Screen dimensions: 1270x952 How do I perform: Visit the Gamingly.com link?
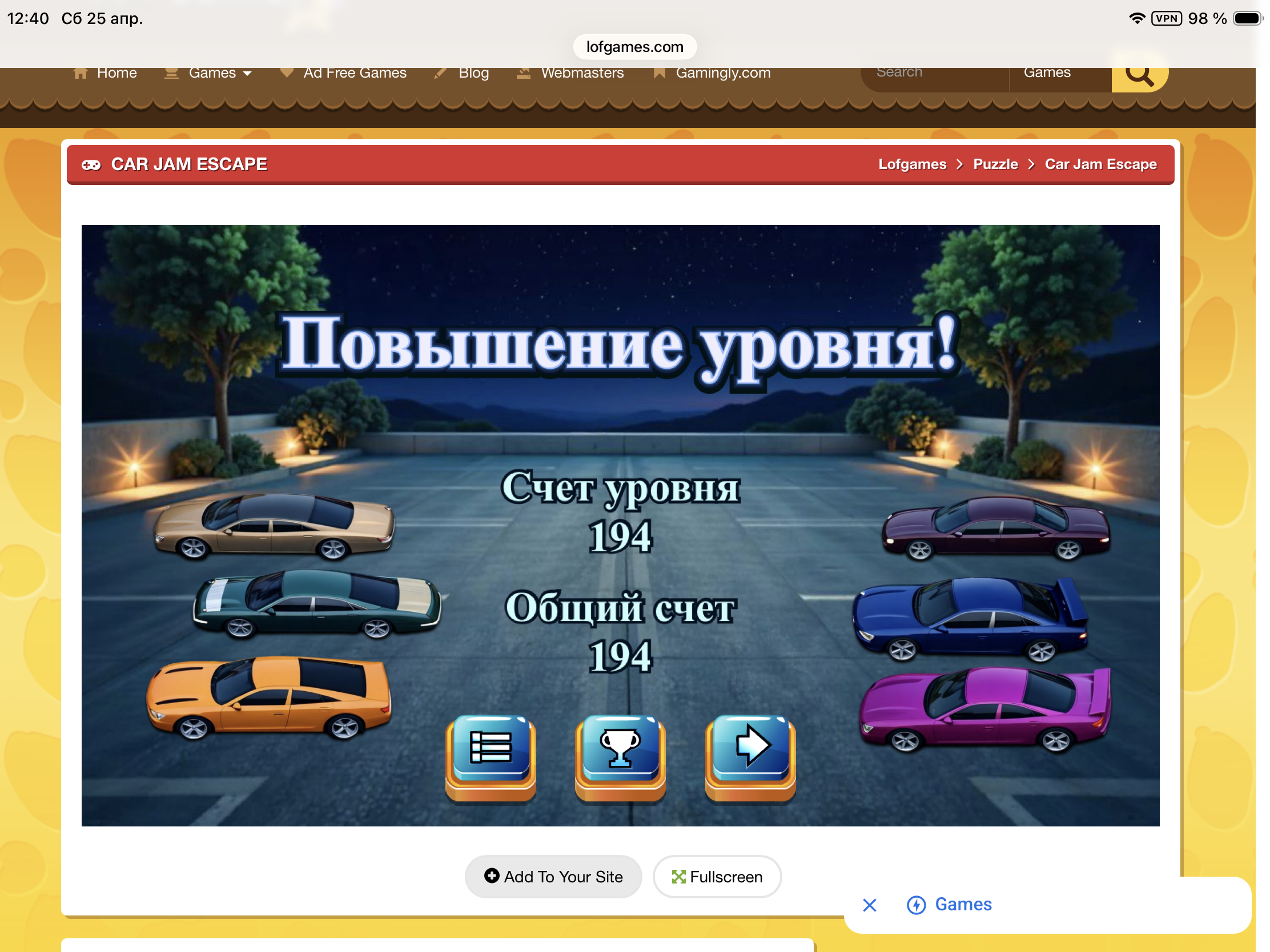coord(722,73)
